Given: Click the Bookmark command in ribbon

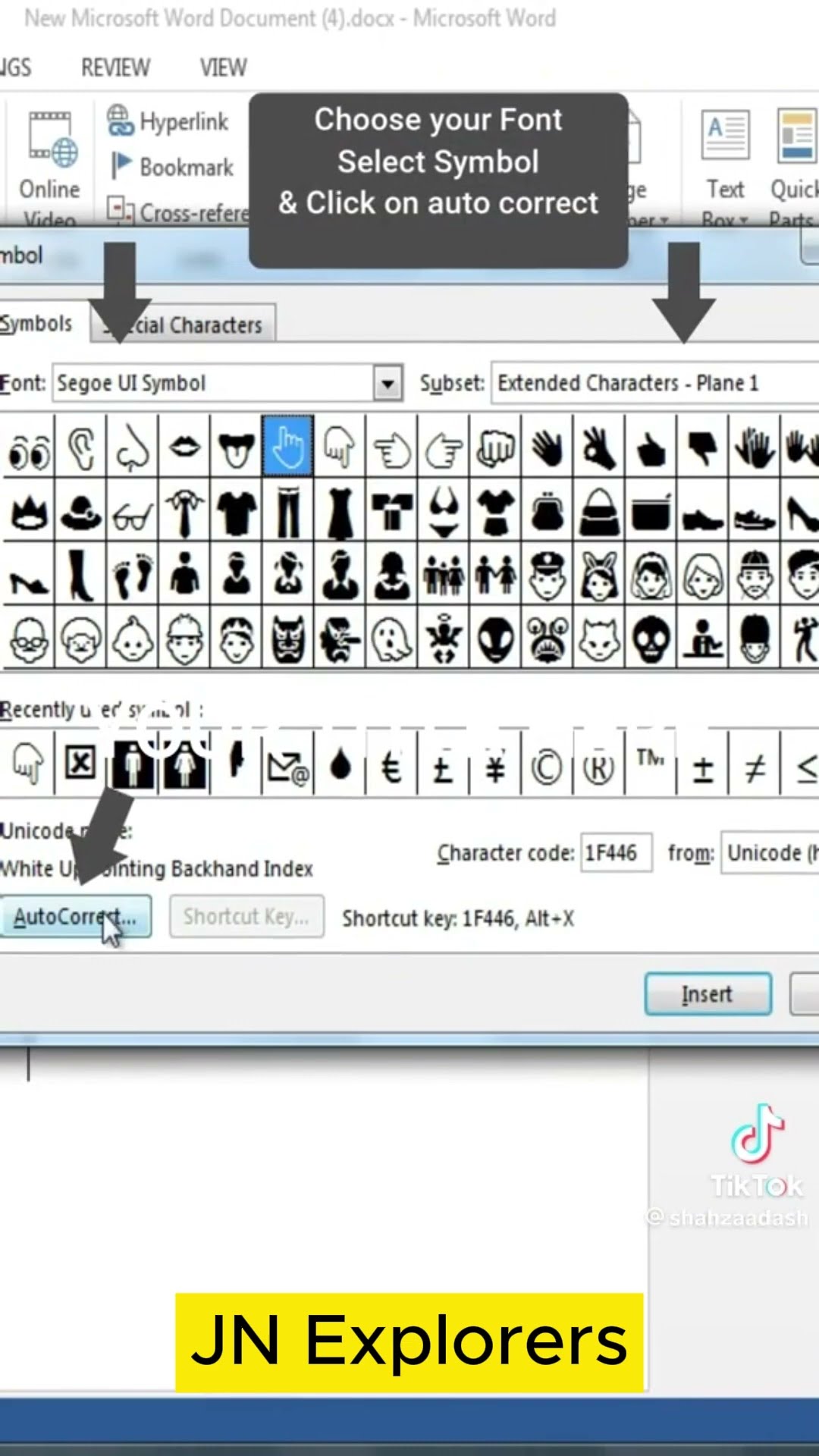Looking at the screenshot, I should pos(172,167).
